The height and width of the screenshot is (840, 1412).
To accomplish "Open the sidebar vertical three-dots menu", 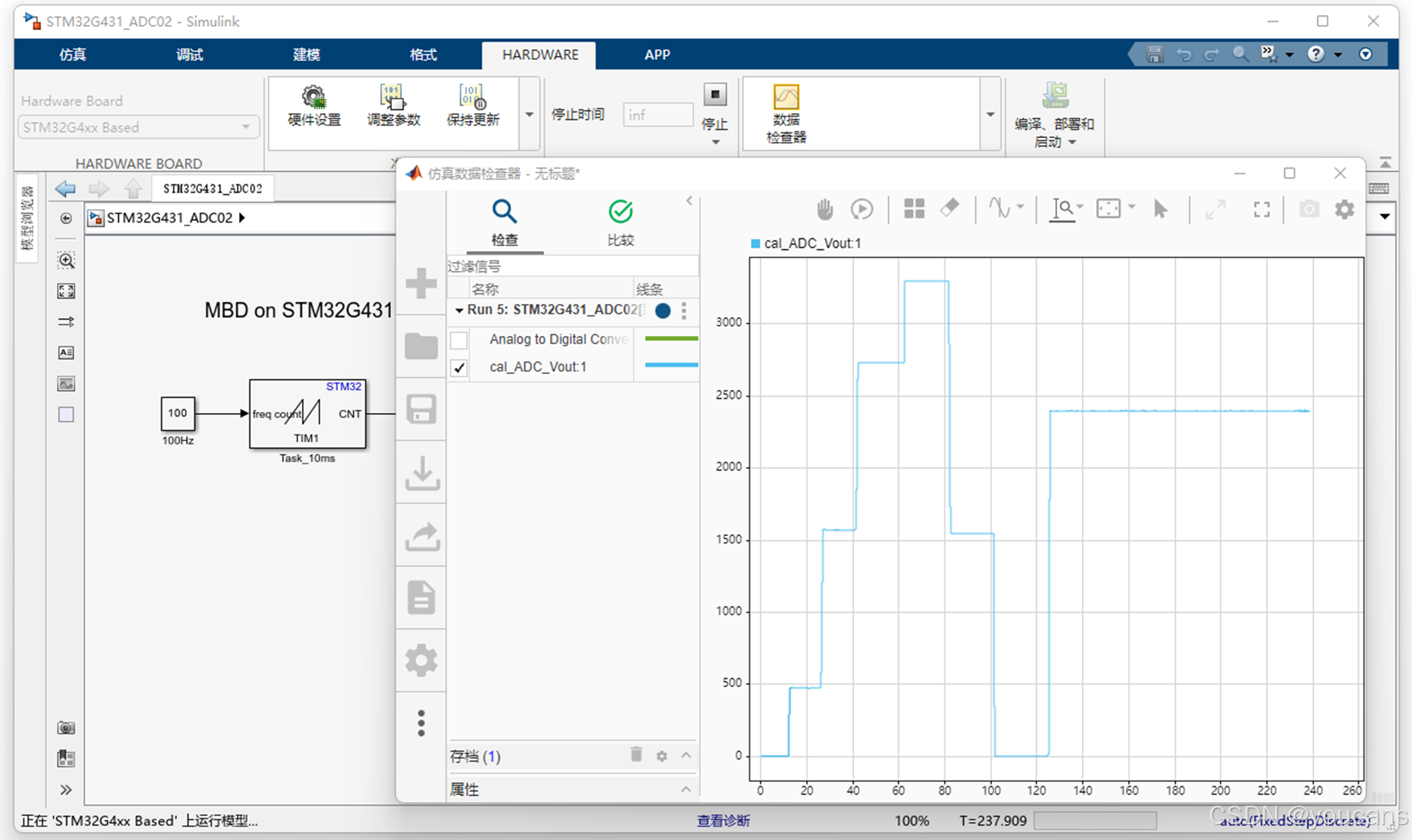I will coord(421,724).
